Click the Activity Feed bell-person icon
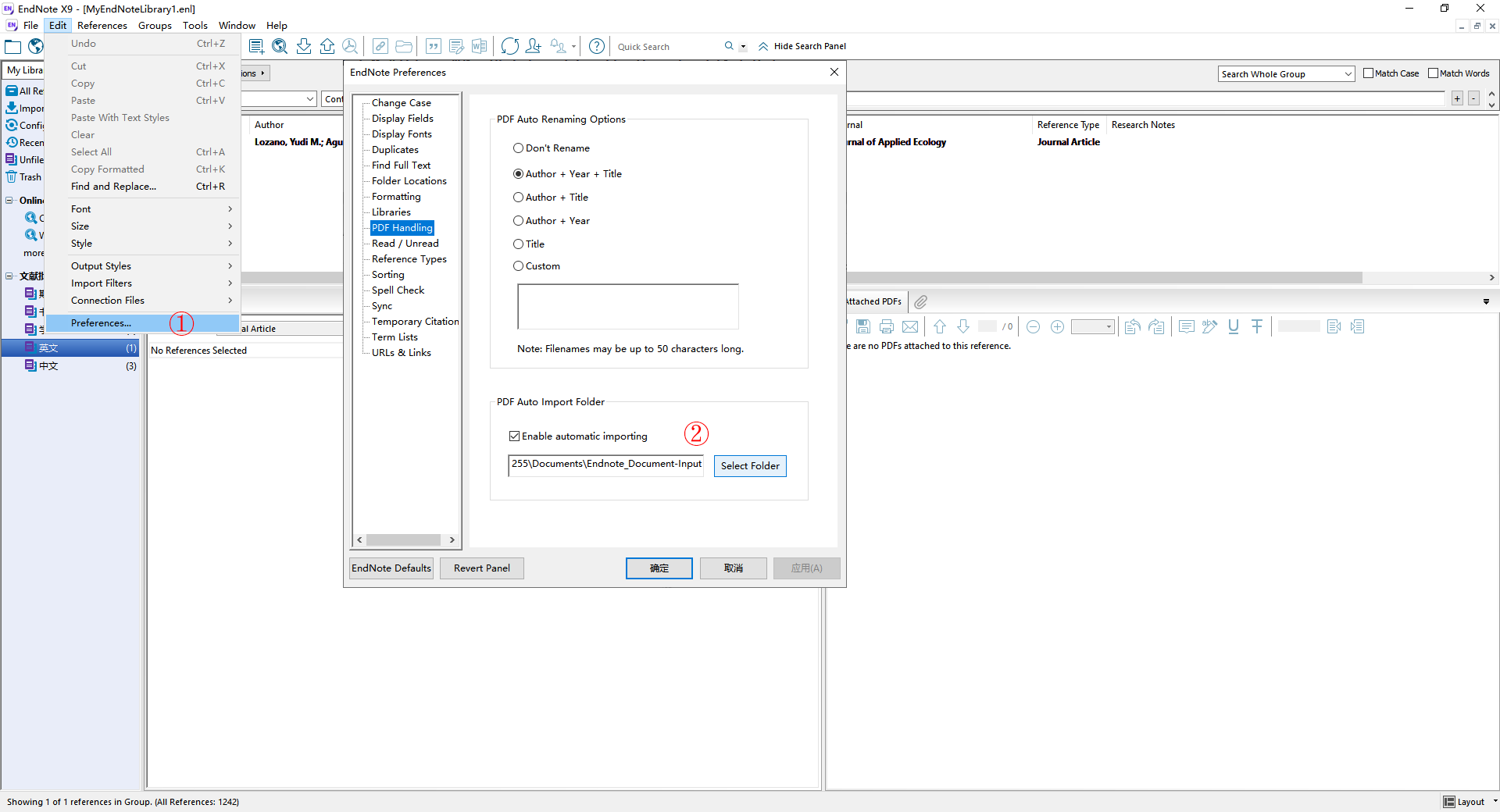Image resolution: width=1500 pixels, height=812 pixels. (x=558, y=46)
